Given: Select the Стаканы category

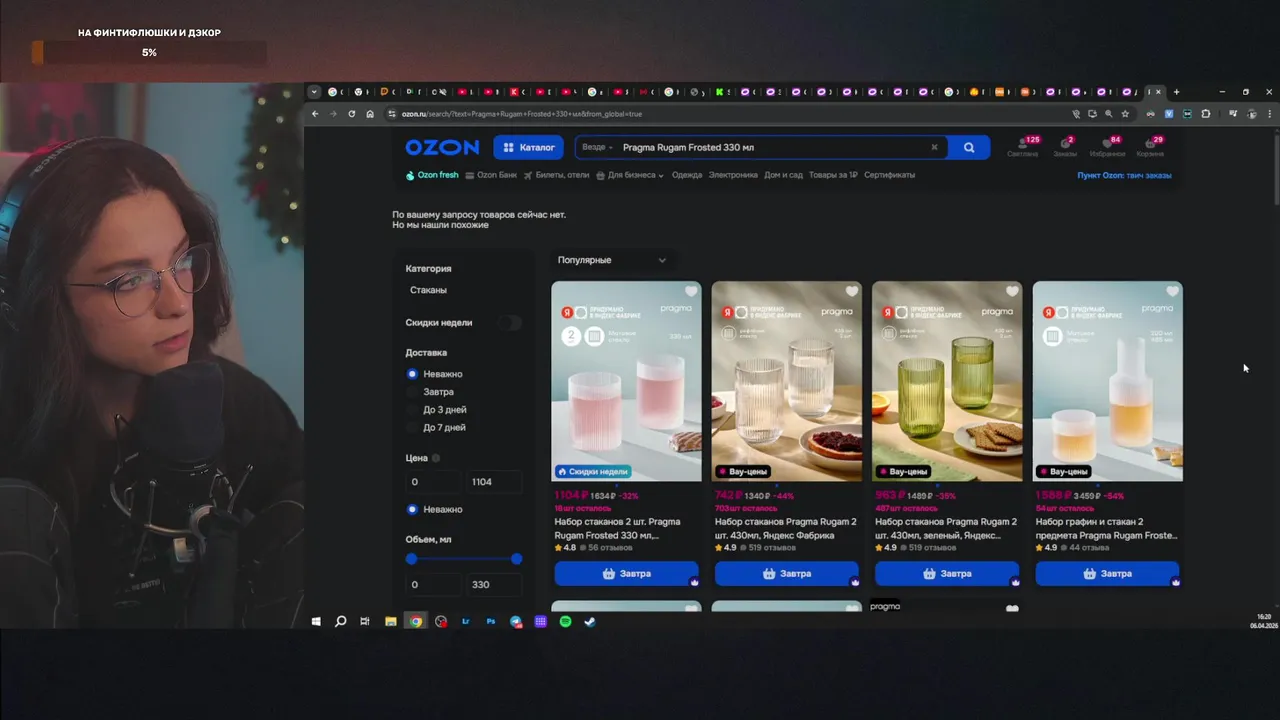Looking at the screenshot, I should (428, 290).
